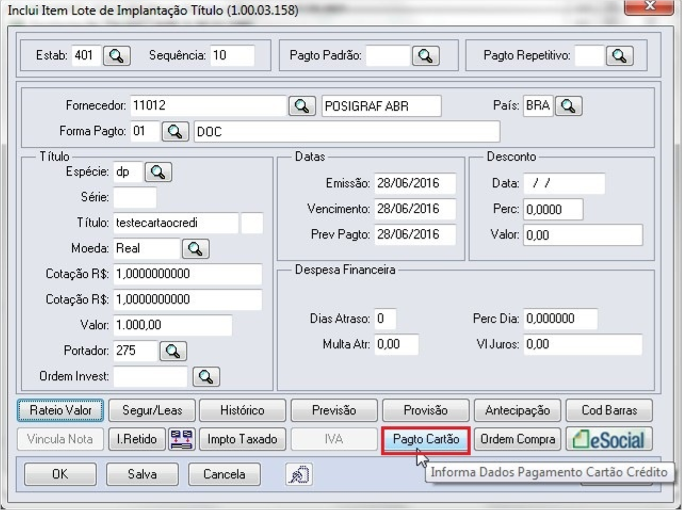This screenshot has height=510, width=682.
Task: Click the empty Pagto Padrão field
Action: pyautogui.click(x=388, y=56)
